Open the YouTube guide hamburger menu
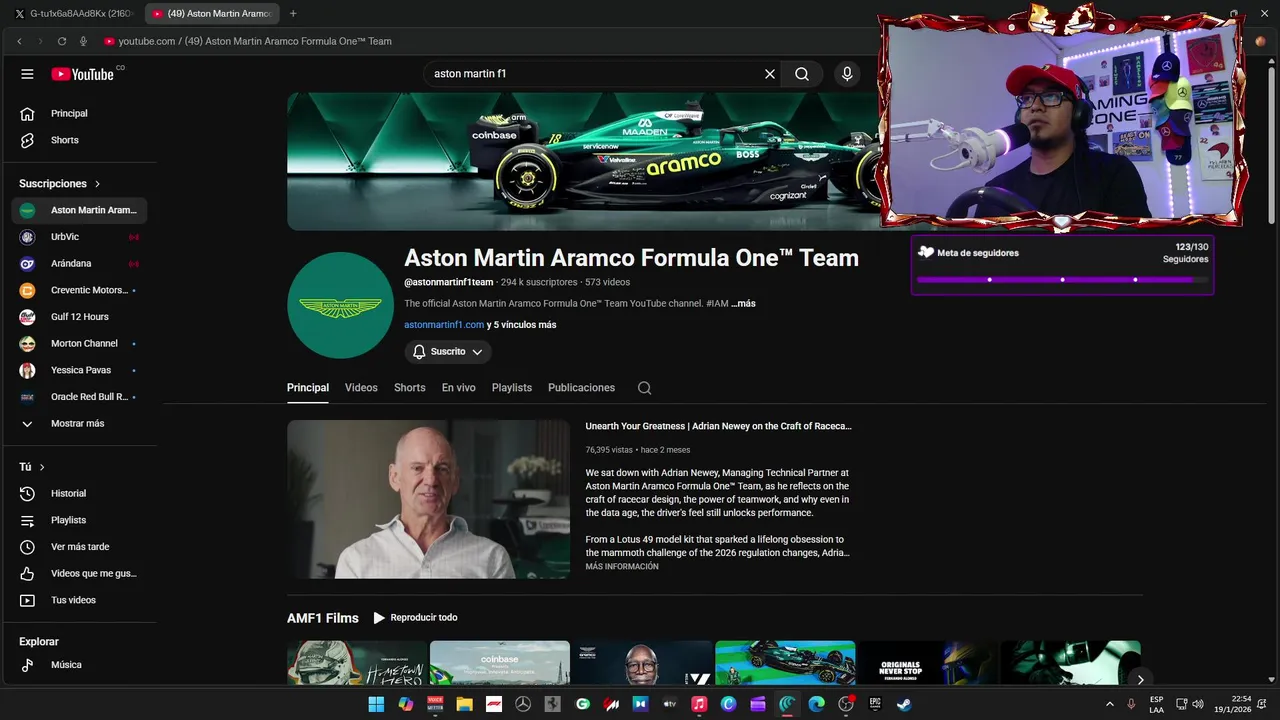This screenshot has height=720, width=1280. click(27, 74)
